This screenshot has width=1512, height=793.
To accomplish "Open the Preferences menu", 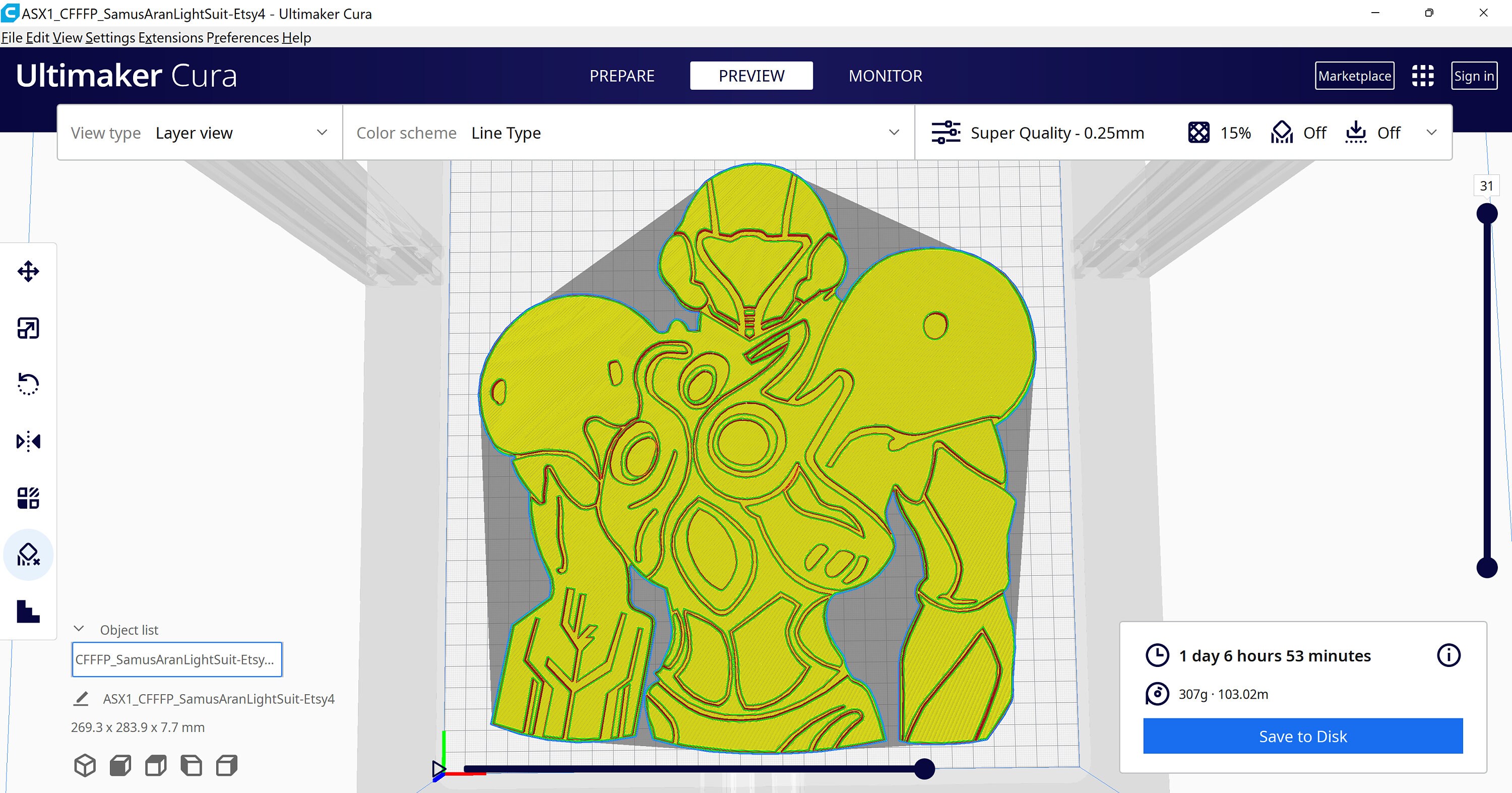I will click(x=242, y=38).
